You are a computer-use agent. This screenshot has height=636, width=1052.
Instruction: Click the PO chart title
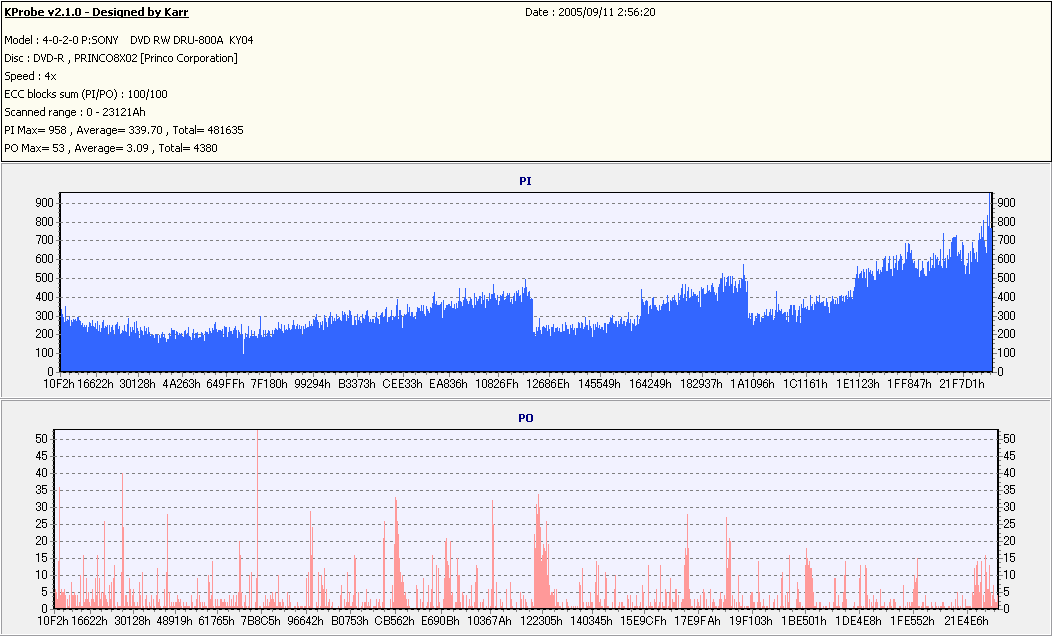point(525,417)
